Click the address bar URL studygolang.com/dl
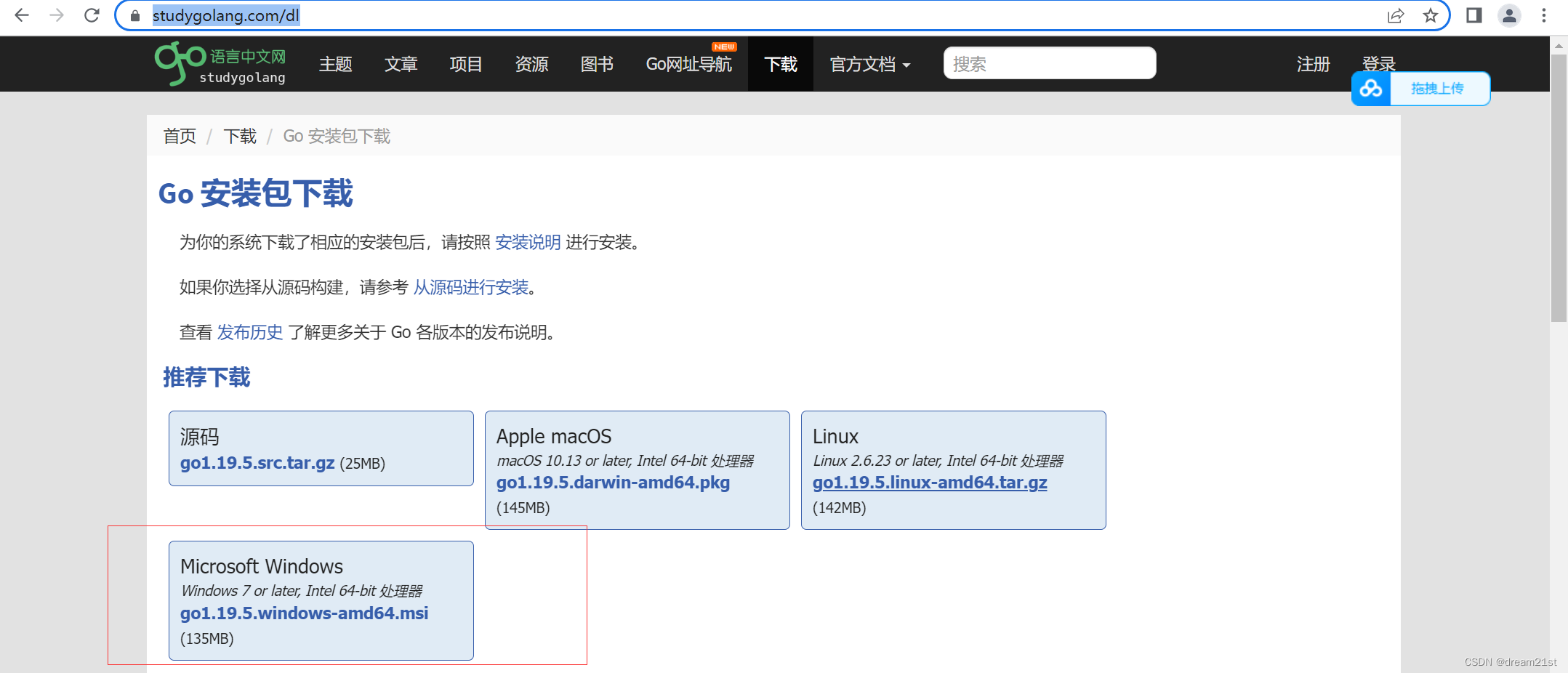Screen dimensions: 1568x673 pyautogui.click(x=226, y=15)
